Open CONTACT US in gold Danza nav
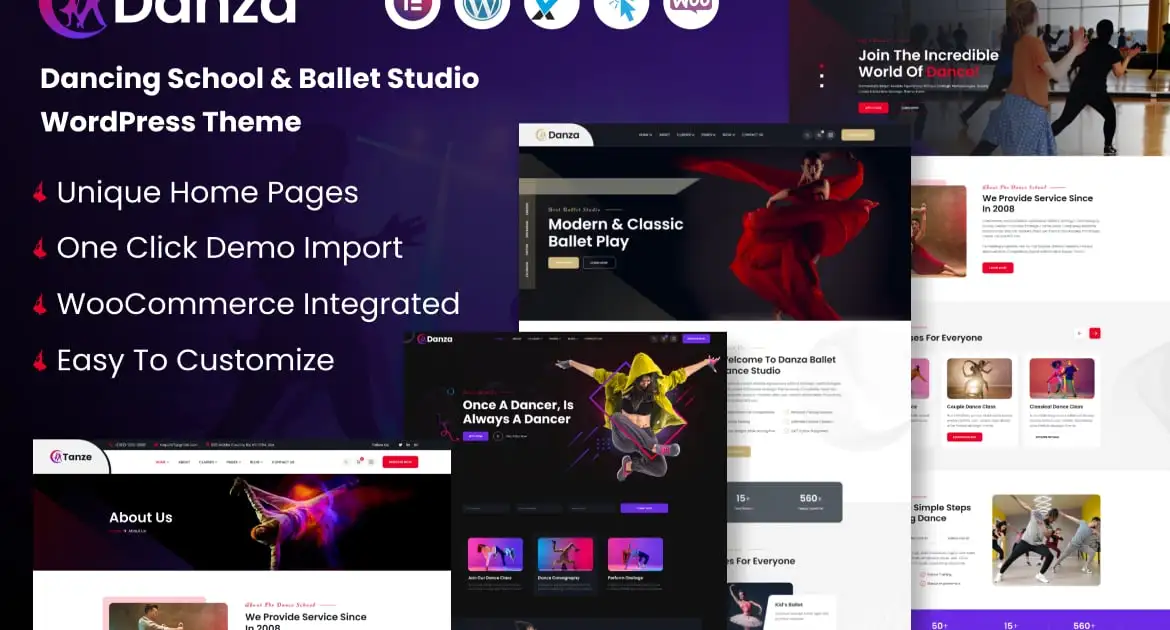The image size is (1170, 630). click(x=752, y=135)
